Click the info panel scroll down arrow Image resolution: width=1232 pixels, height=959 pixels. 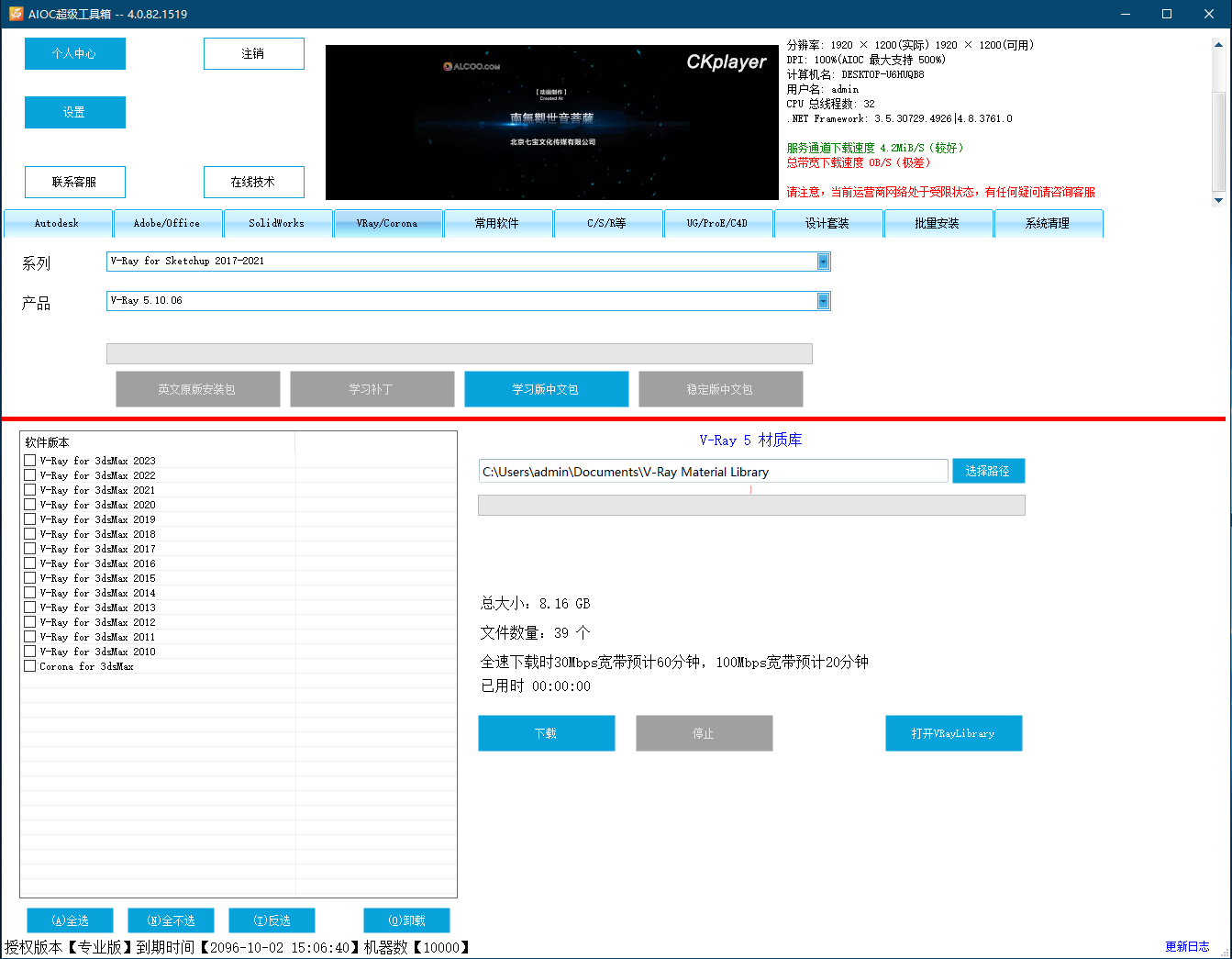point(1218,200)
